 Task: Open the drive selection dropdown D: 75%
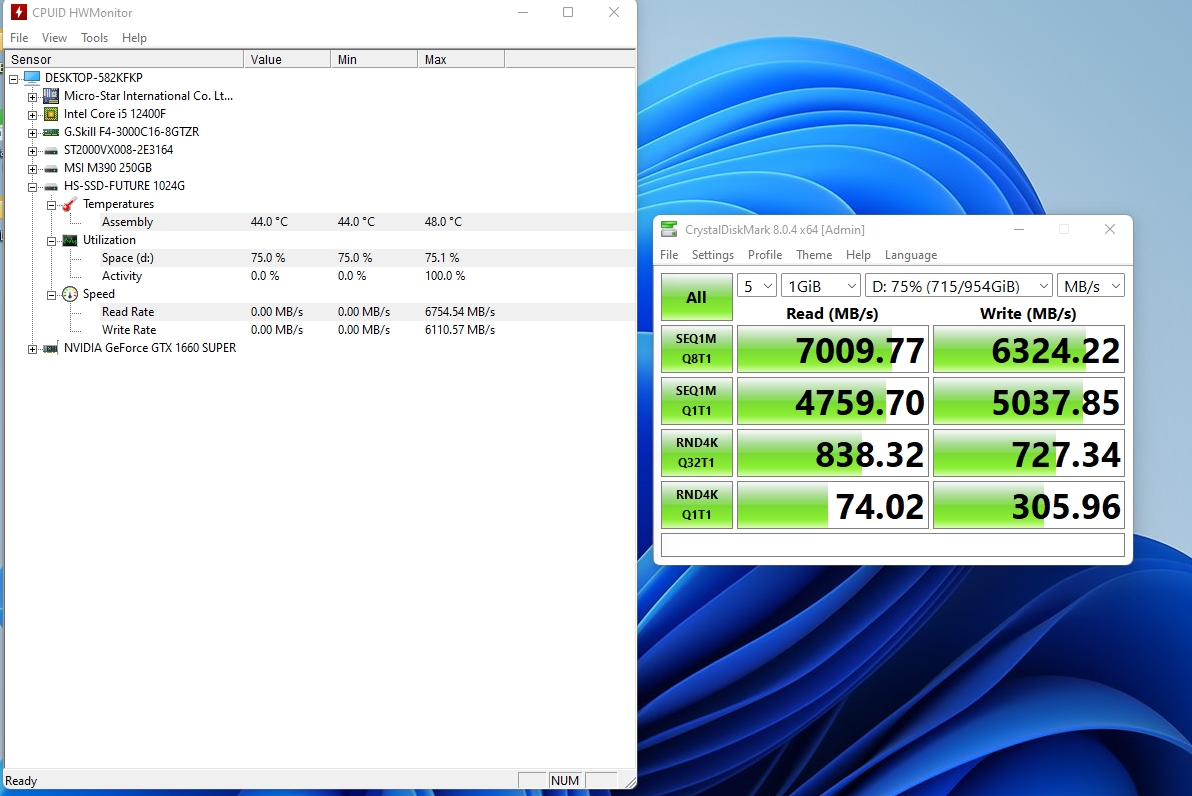(x=958, y=286)
